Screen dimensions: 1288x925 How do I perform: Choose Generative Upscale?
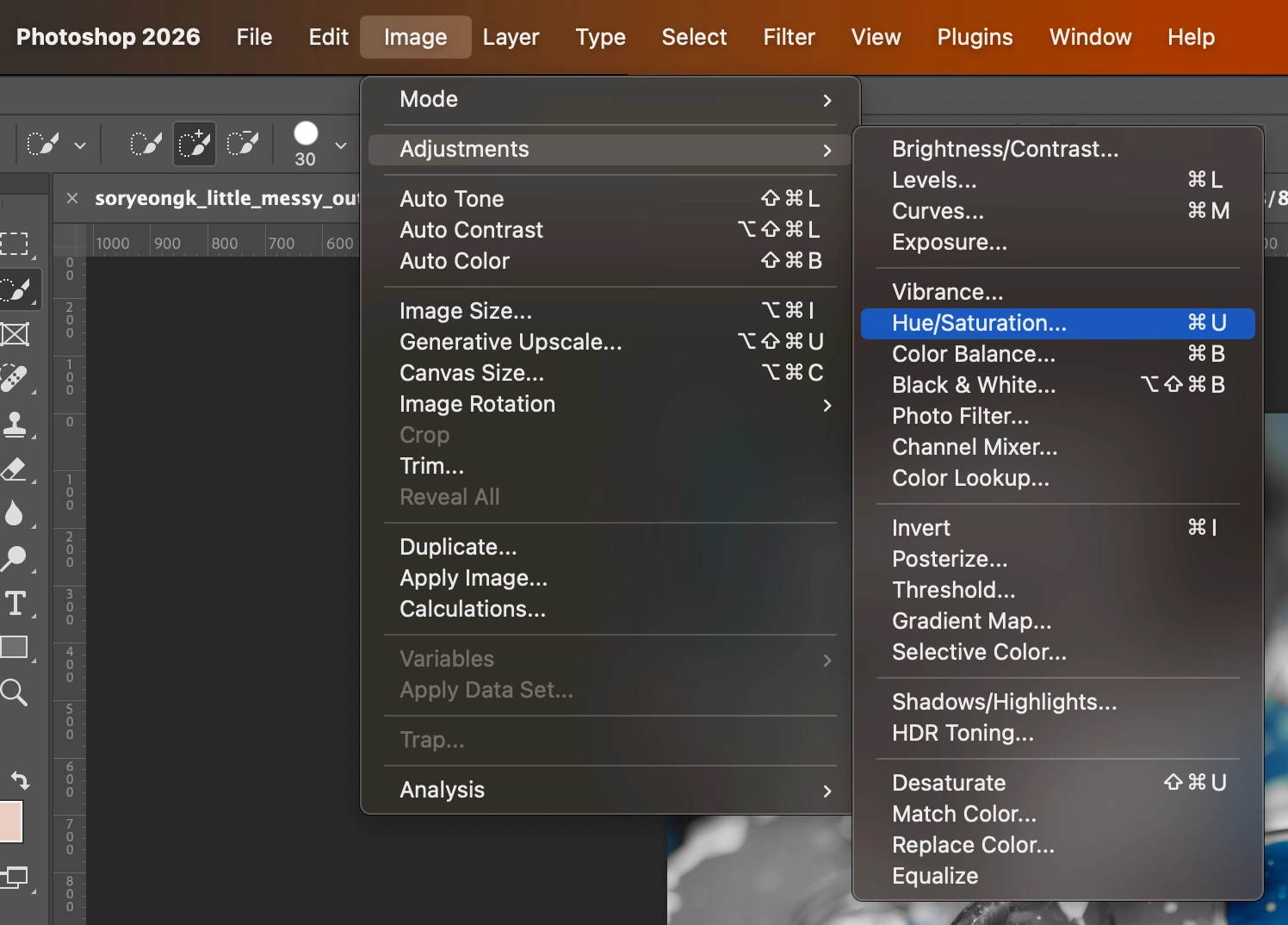[x=610, y=342]
